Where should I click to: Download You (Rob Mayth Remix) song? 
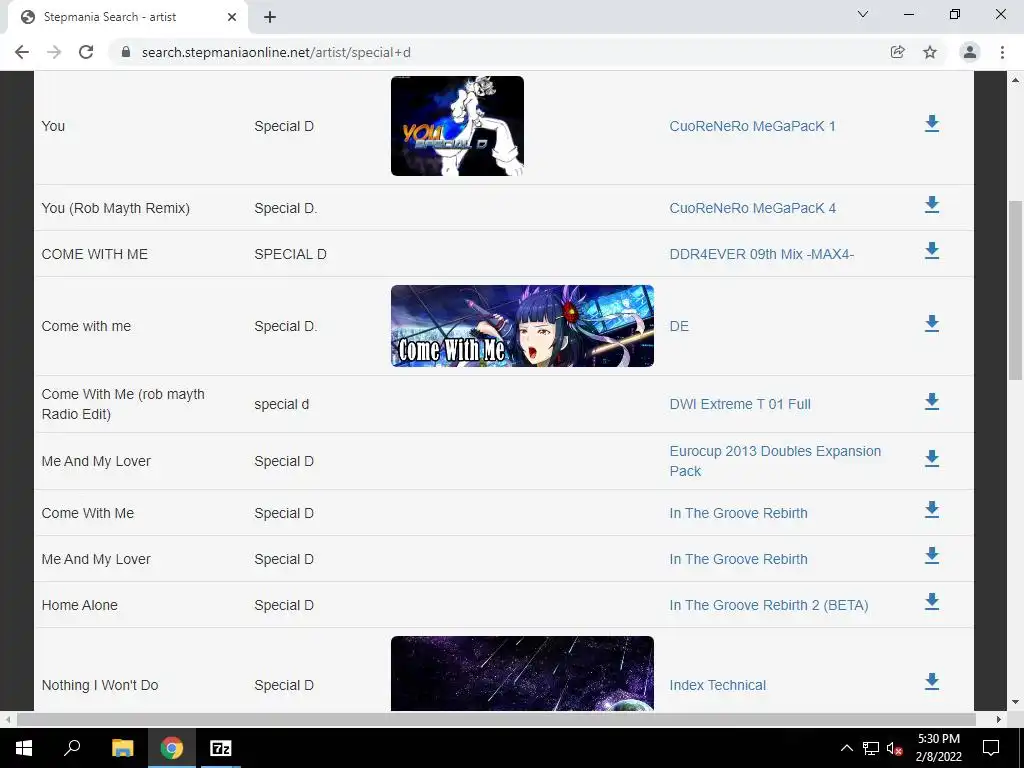pos(932,205)
